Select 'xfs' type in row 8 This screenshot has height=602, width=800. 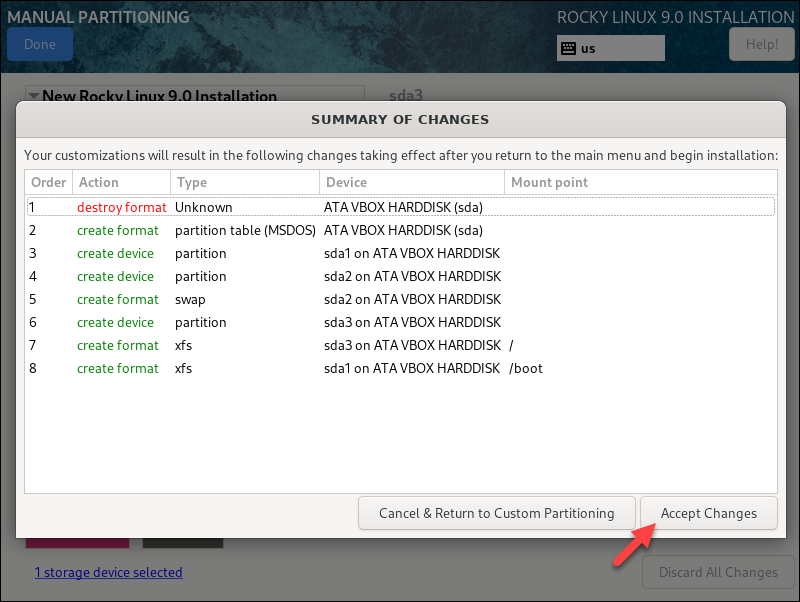[183, 368]
